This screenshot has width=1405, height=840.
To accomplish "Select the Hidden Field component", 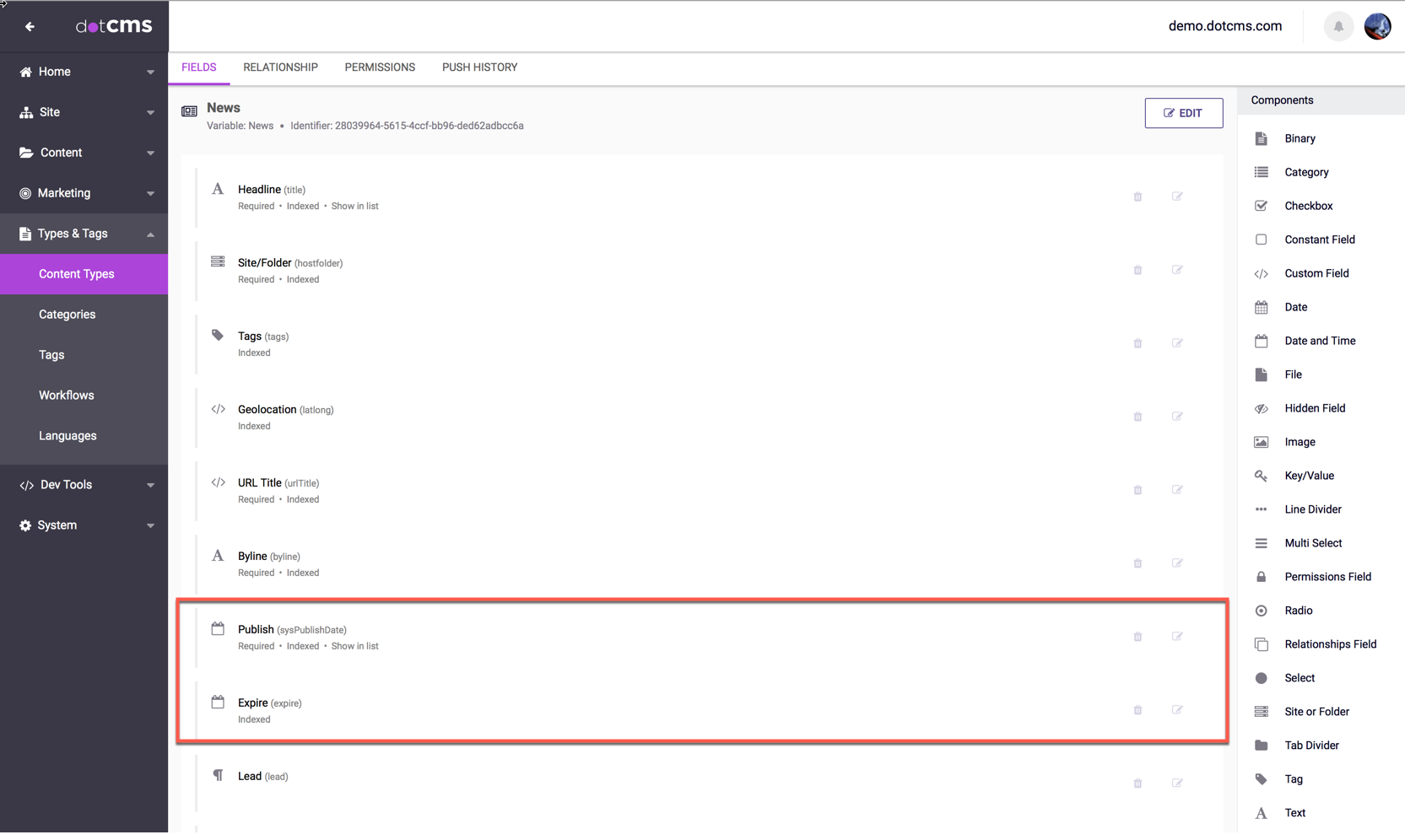I will point(1314,408).
